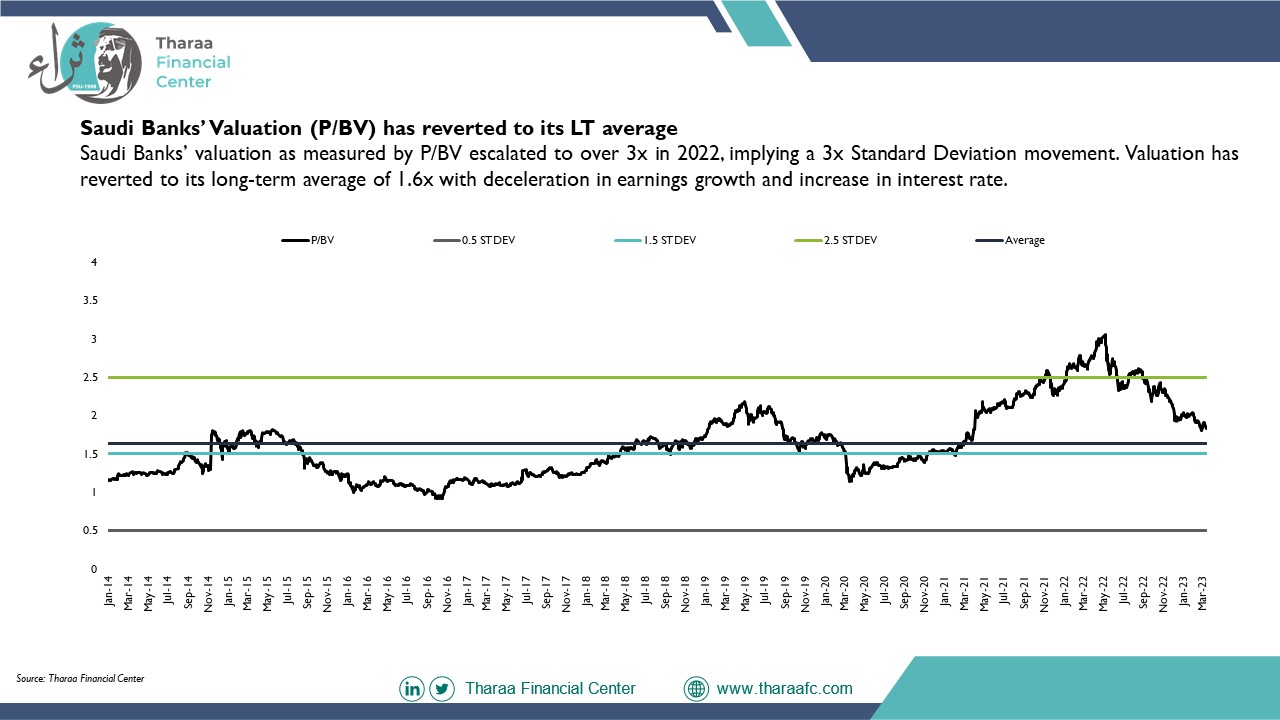Click the globe website icon
1280x720 pixels.
point(696,689)
